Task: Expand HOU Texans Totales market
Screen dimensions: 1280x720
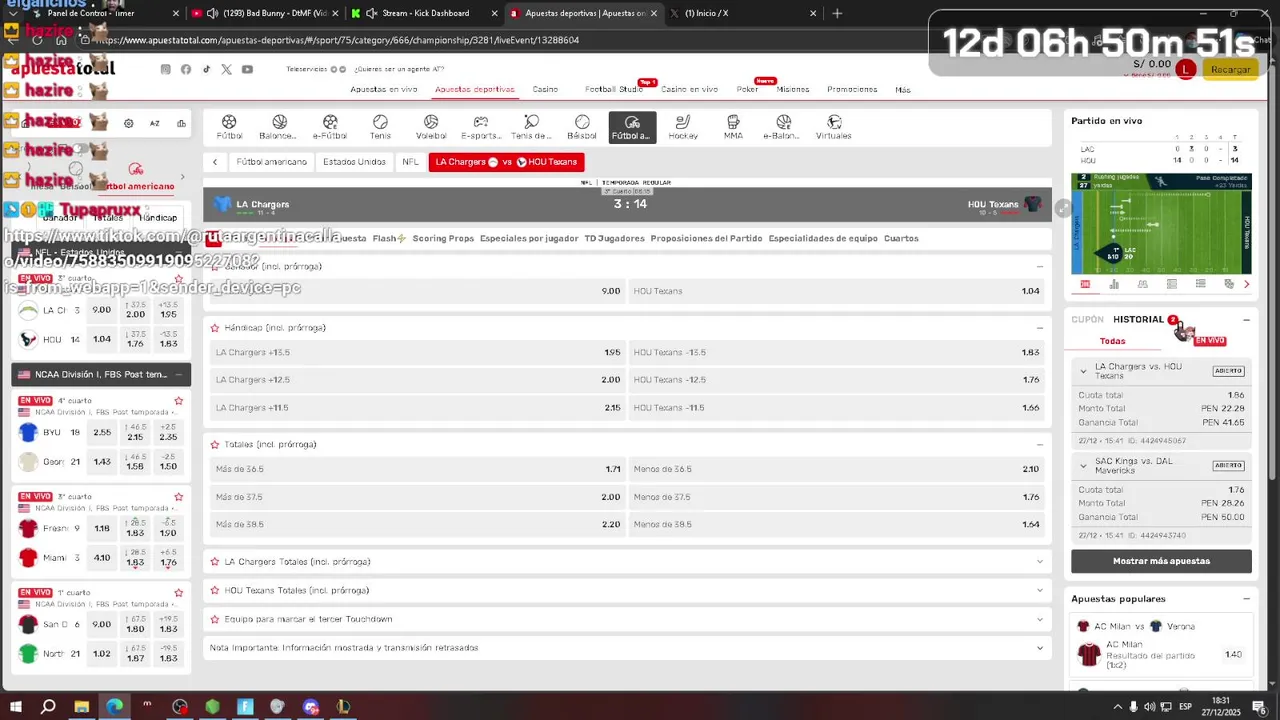Action: [x=1040, y=590]
